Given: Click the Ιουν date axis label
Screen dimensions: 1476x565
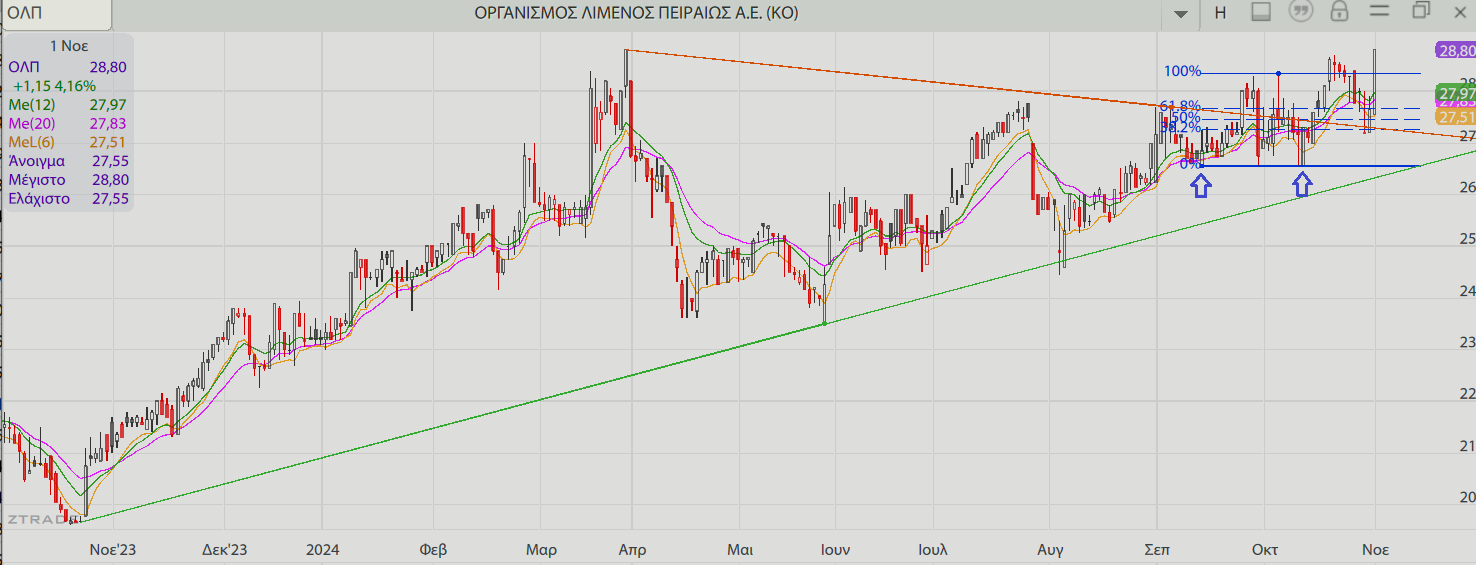Looking at the screenshot, I should (x=834, y=549).
